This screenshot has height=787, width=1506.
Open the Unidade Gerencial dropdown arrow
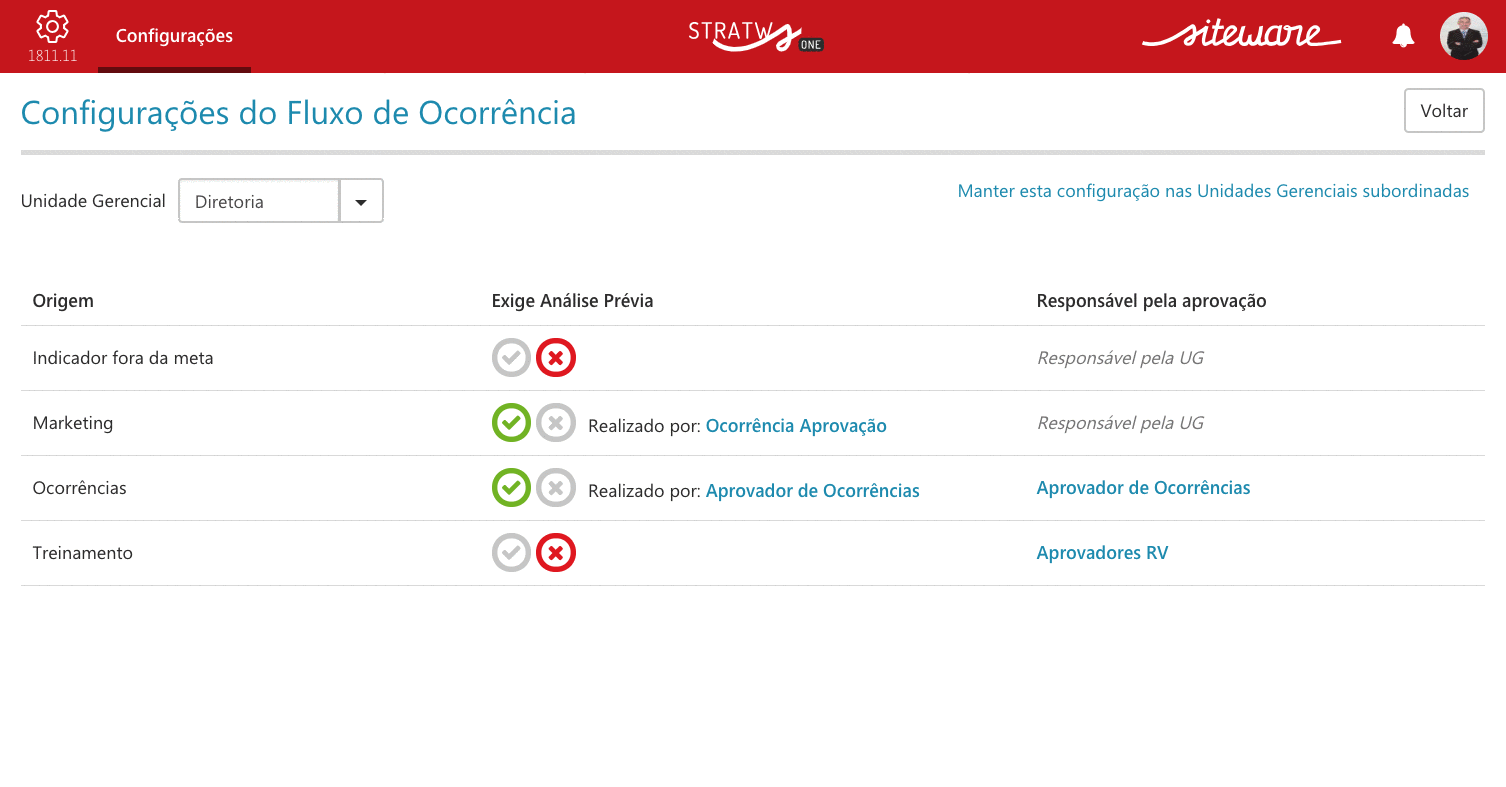click(362, 201)
